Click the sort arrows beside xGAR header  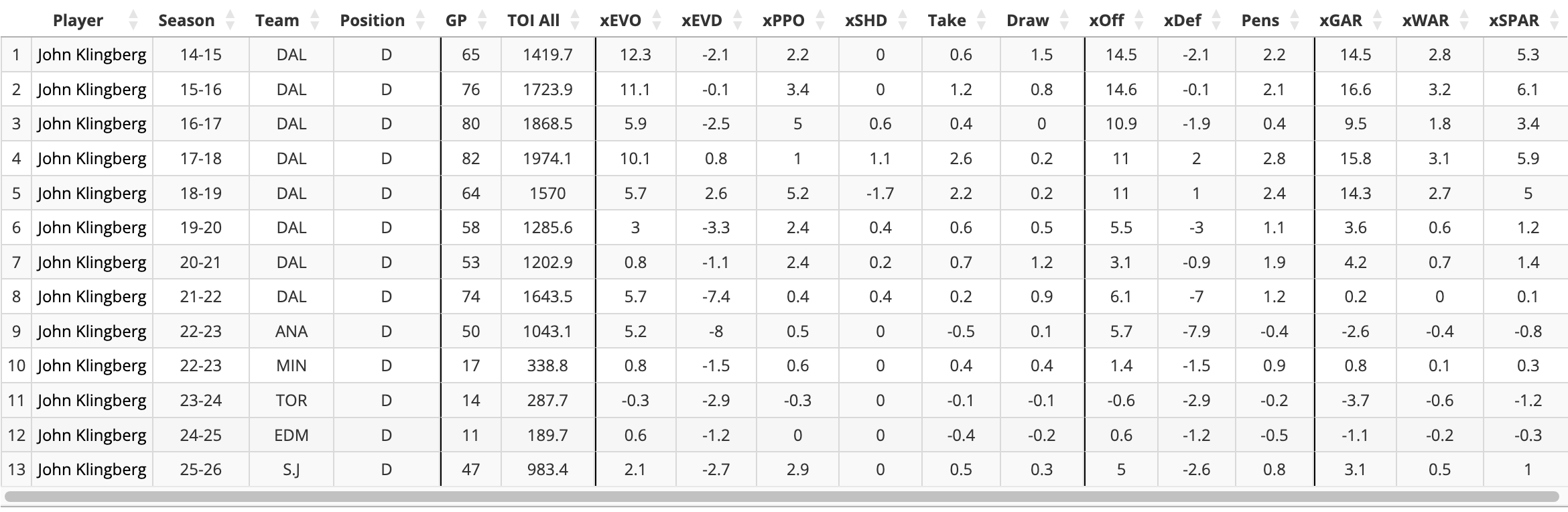coord(1378,20)
